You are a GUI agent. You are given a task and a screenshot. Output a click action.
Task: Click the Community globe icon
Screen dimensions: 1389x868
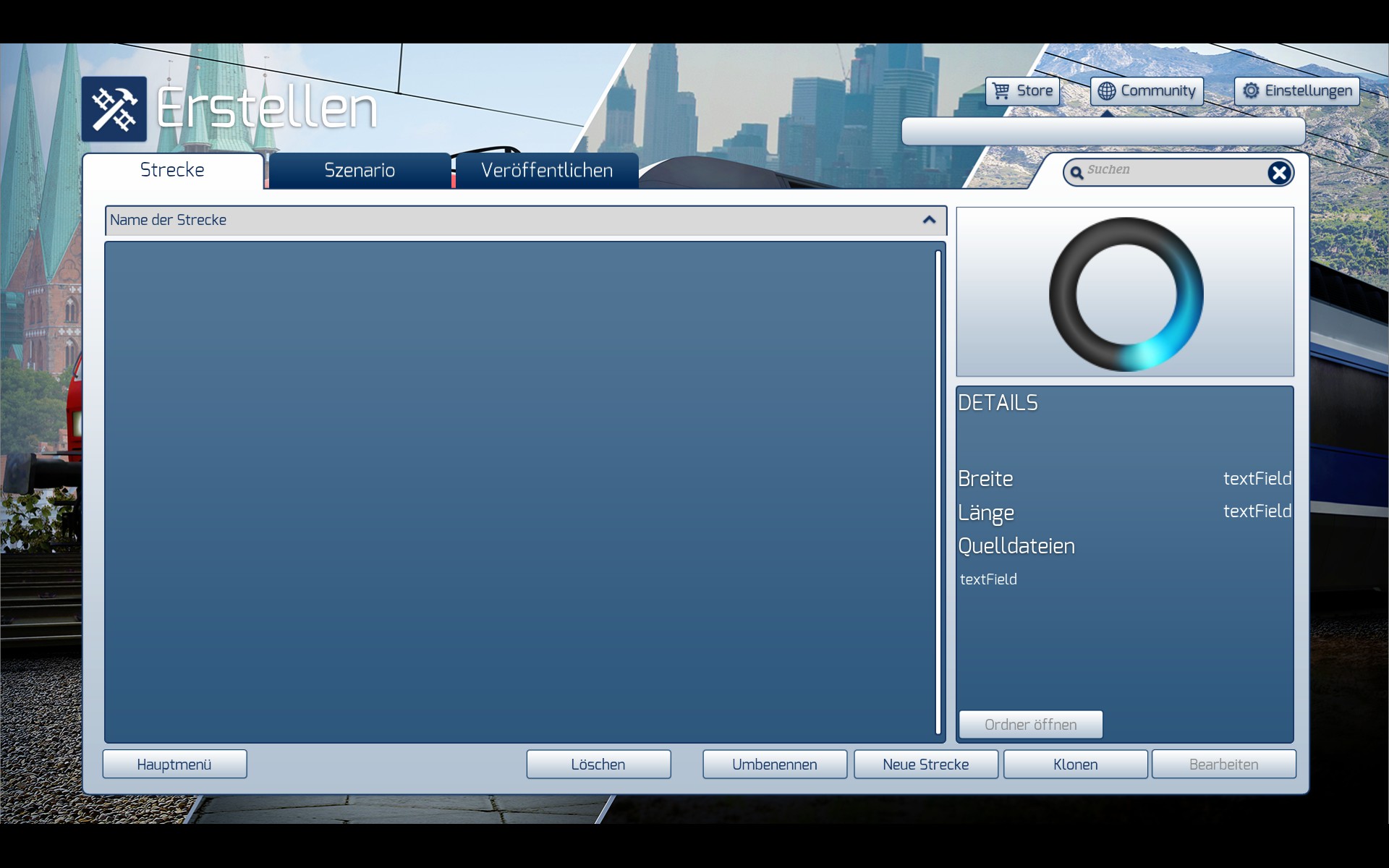(x=1106, y=91)
